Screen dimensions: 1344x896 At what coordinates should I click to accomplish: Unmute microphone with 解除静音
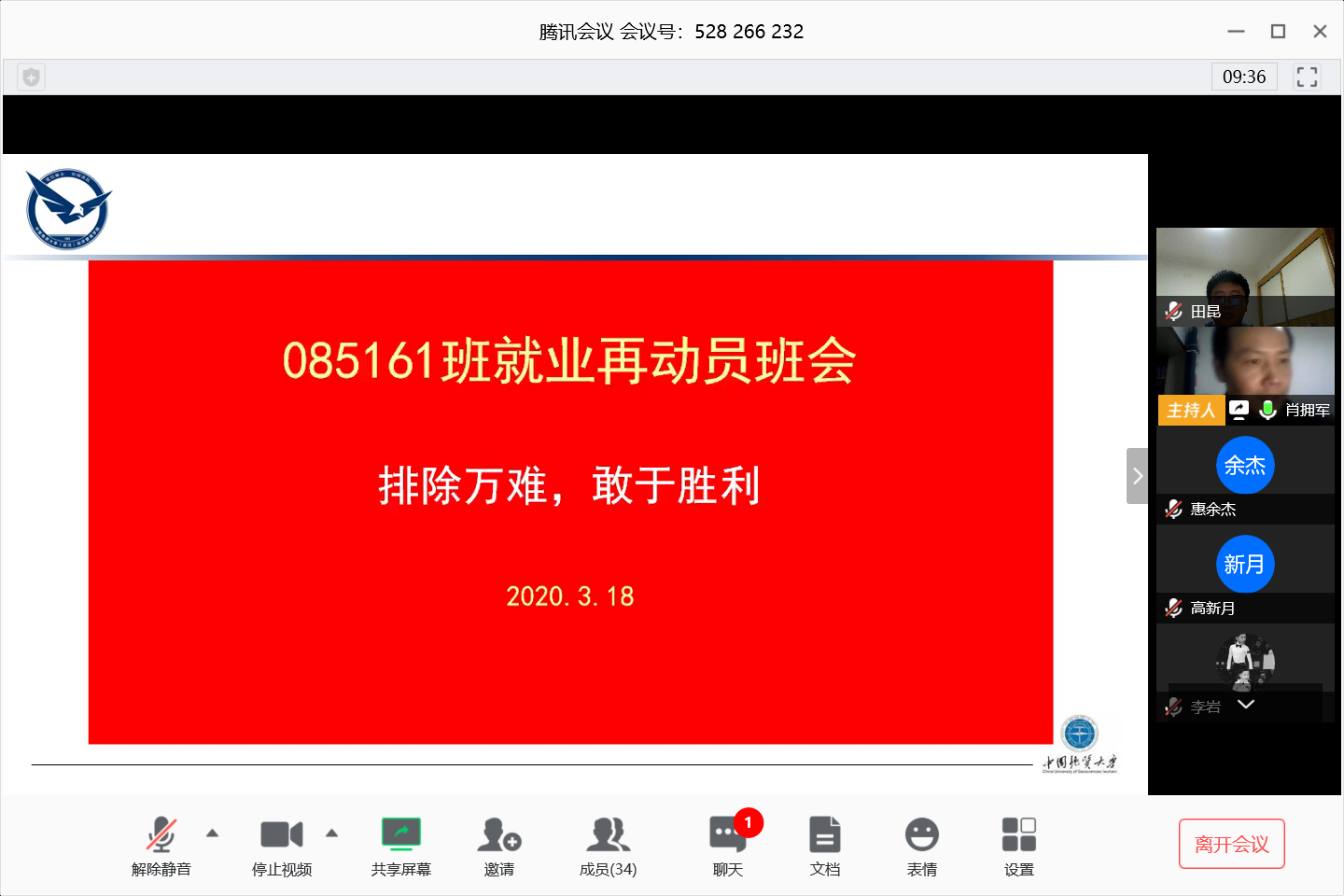(x=161, y=846)
